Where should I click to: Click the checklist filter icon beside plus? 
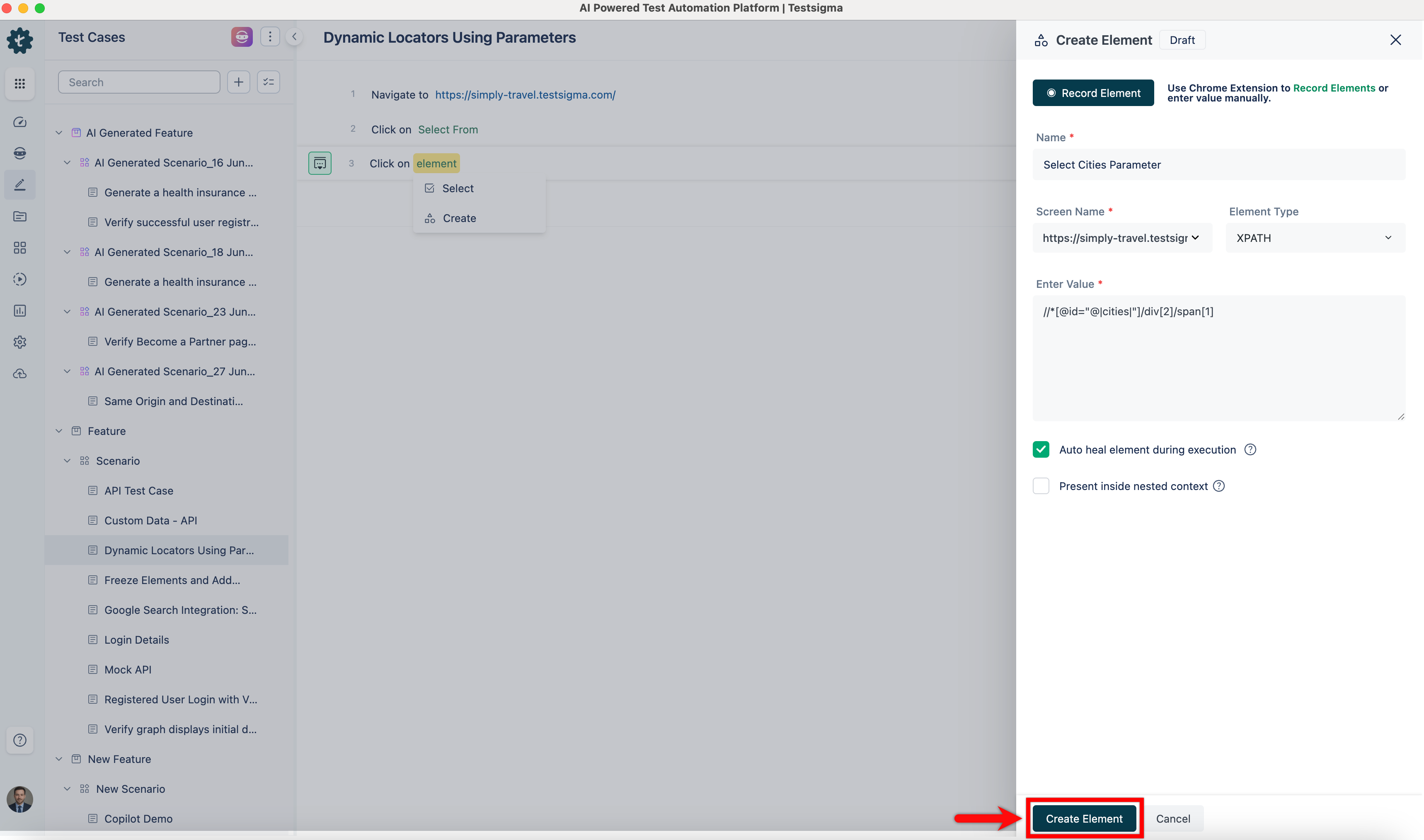[269, 82]
